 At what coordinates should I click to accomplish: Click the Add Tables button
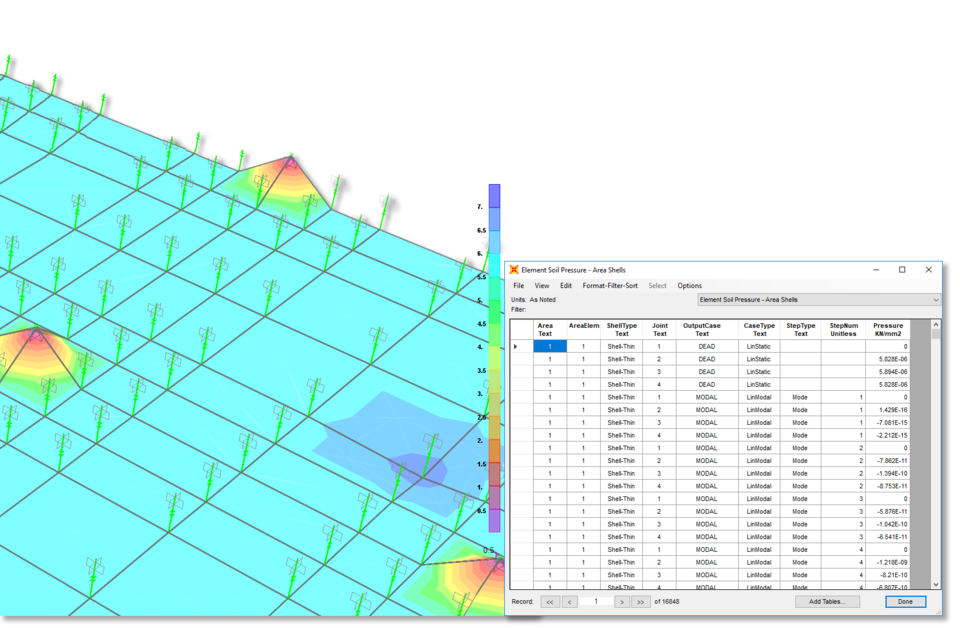(827, 602)
